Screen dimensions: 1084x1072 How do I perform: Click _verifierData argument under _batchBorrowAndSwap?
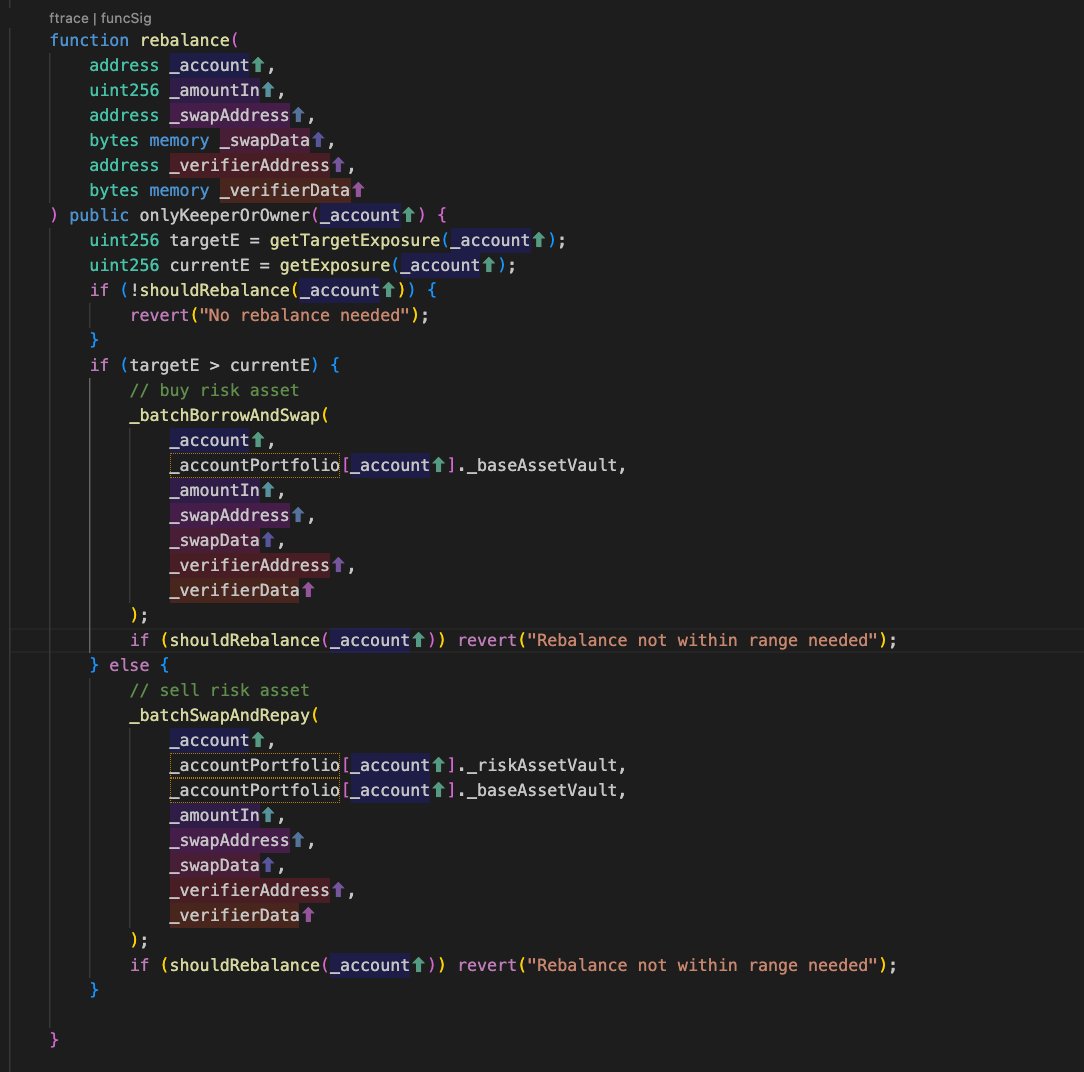(x=234, y=590)
